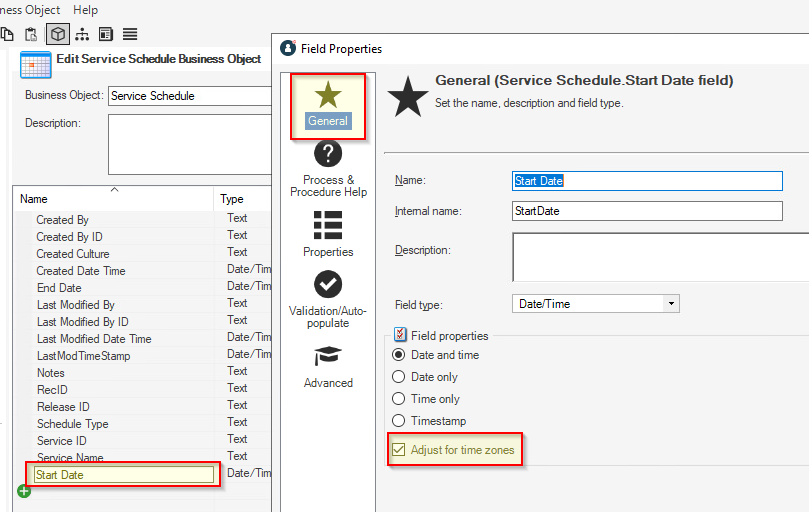This screenshot has width=809, height=512.
Task: Open the Help menu
Action: (86, 9)
